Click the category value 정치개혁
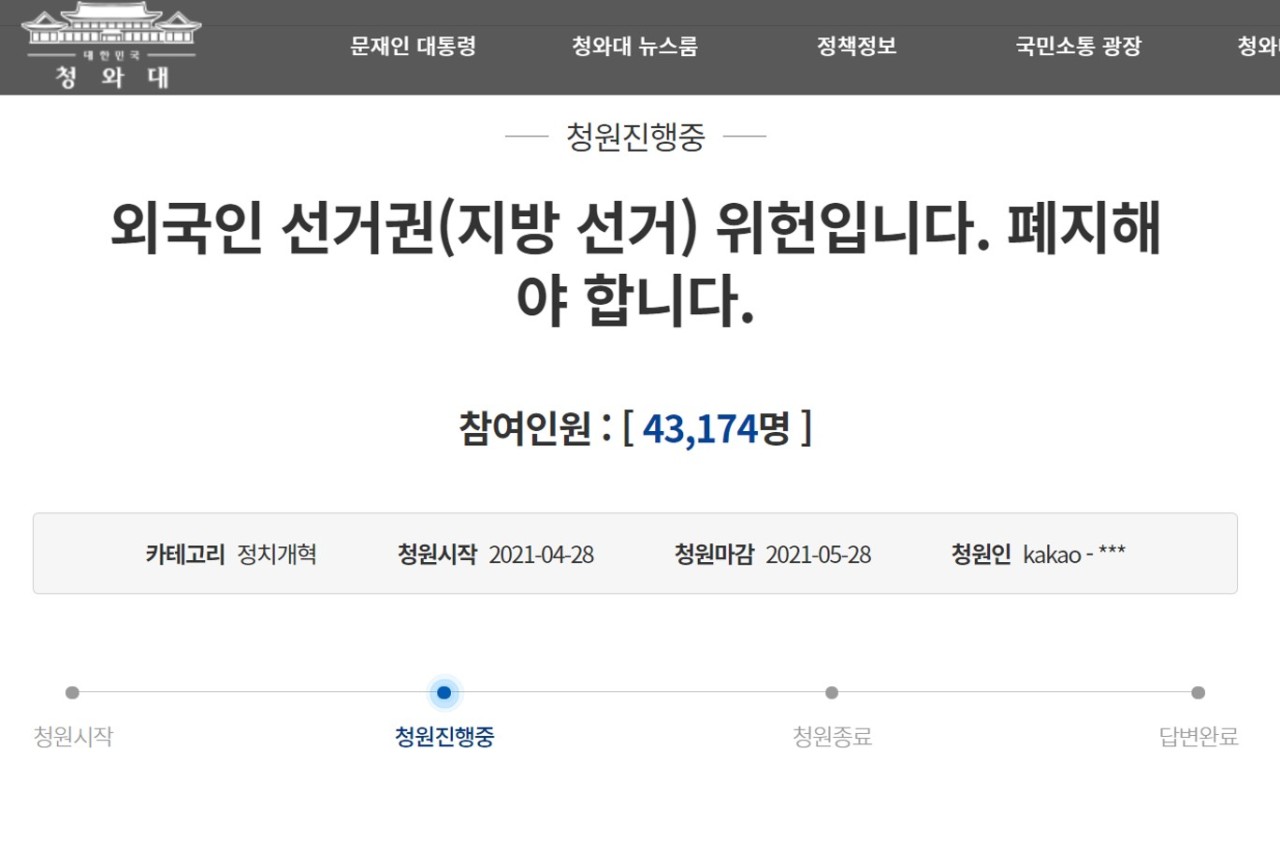This screenshot has width=1280, height=850. [x=277, y=554]
